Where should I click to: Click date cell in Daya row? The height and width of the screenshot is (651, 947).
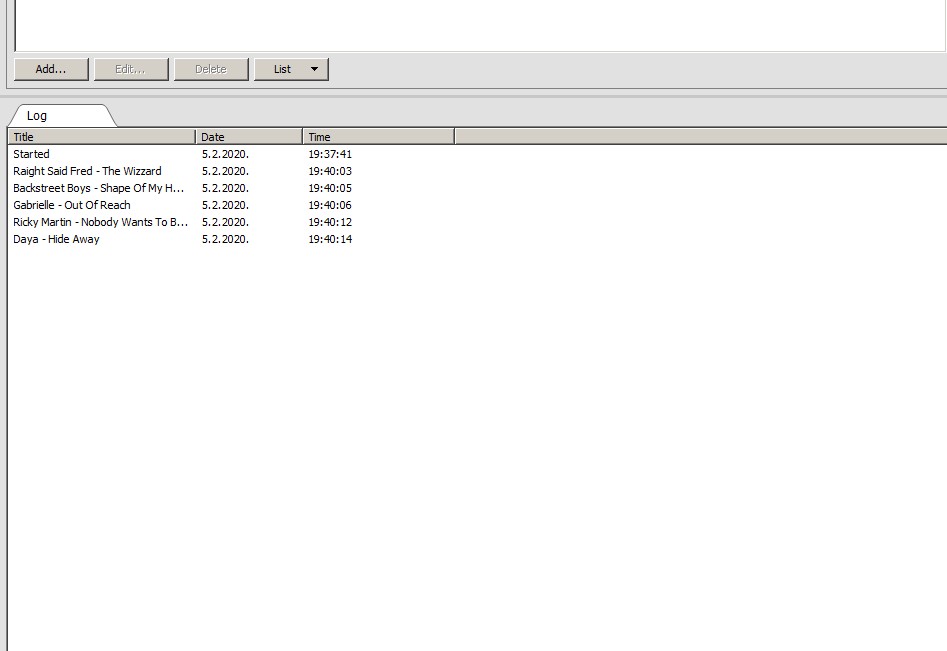[225, 239]
